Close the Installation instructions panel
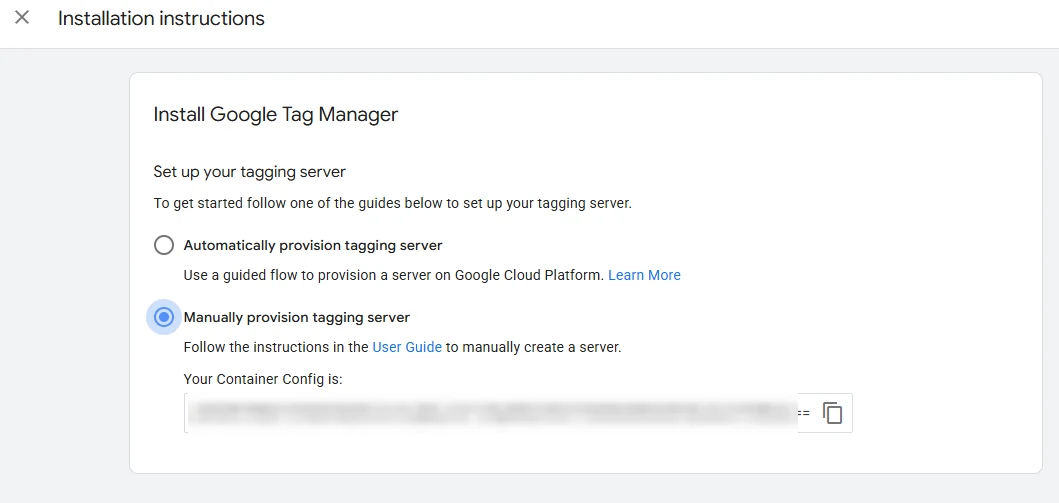This screenshot has width=1059, height=503. pyautogui.click(x=22, y=18)
